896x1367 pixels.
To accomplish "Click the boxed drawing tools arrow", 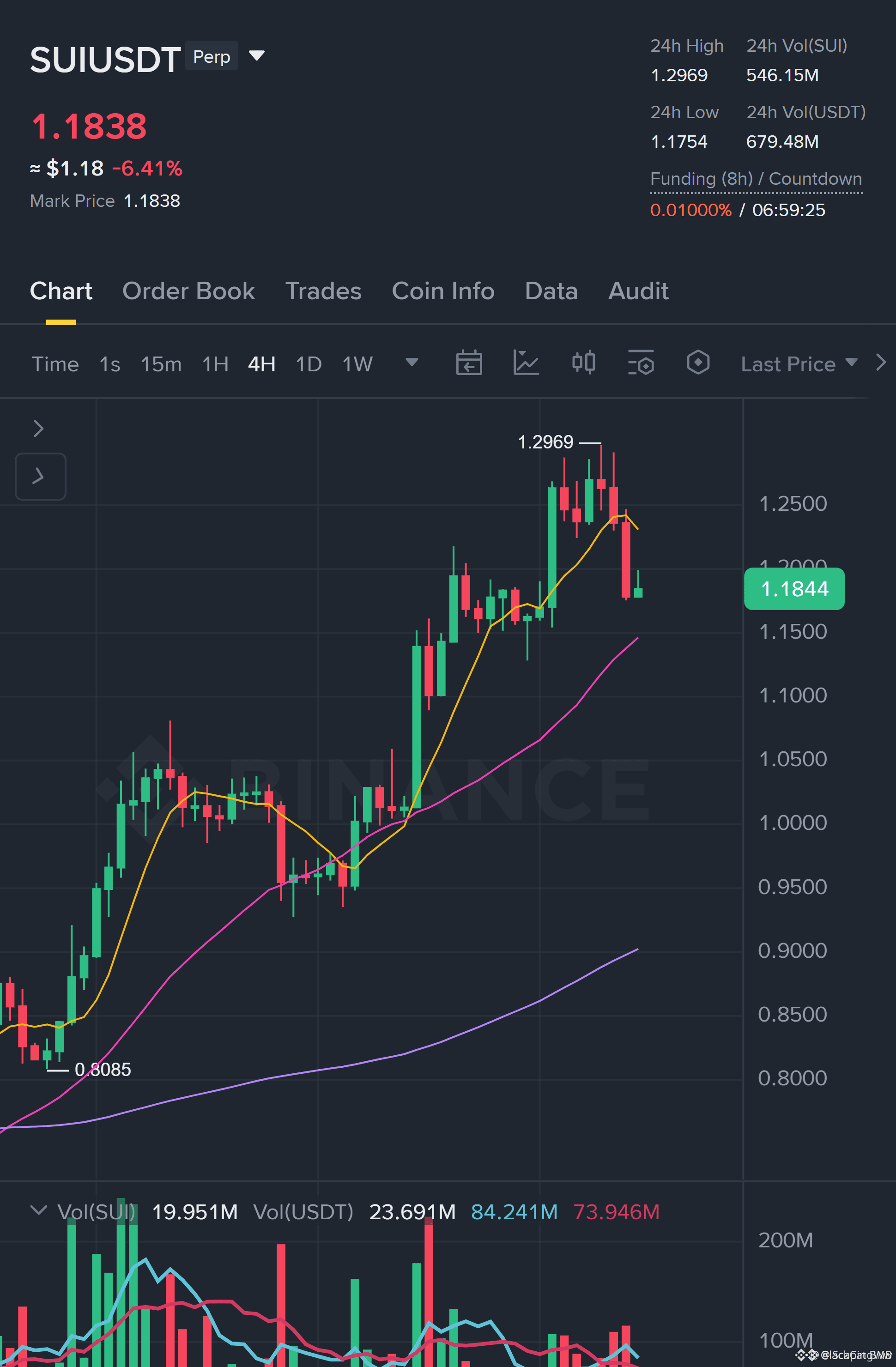I will coord(40,476).
